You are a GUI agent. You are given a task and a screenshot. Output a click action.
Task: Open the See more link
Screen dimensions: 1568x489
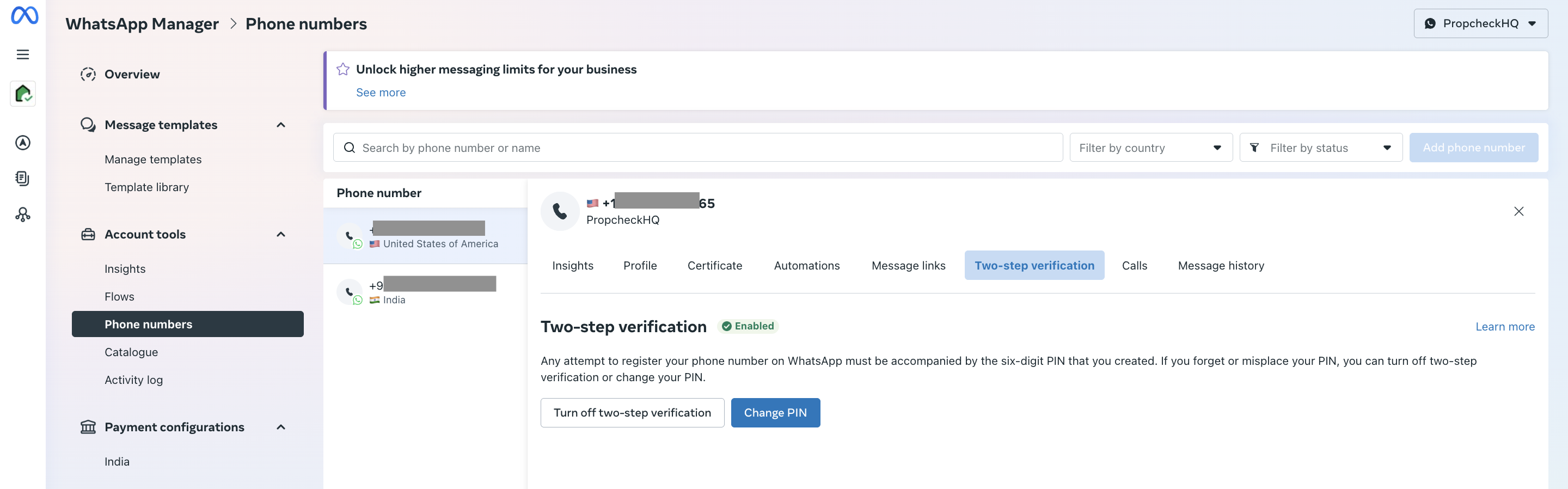click(381, 93)
